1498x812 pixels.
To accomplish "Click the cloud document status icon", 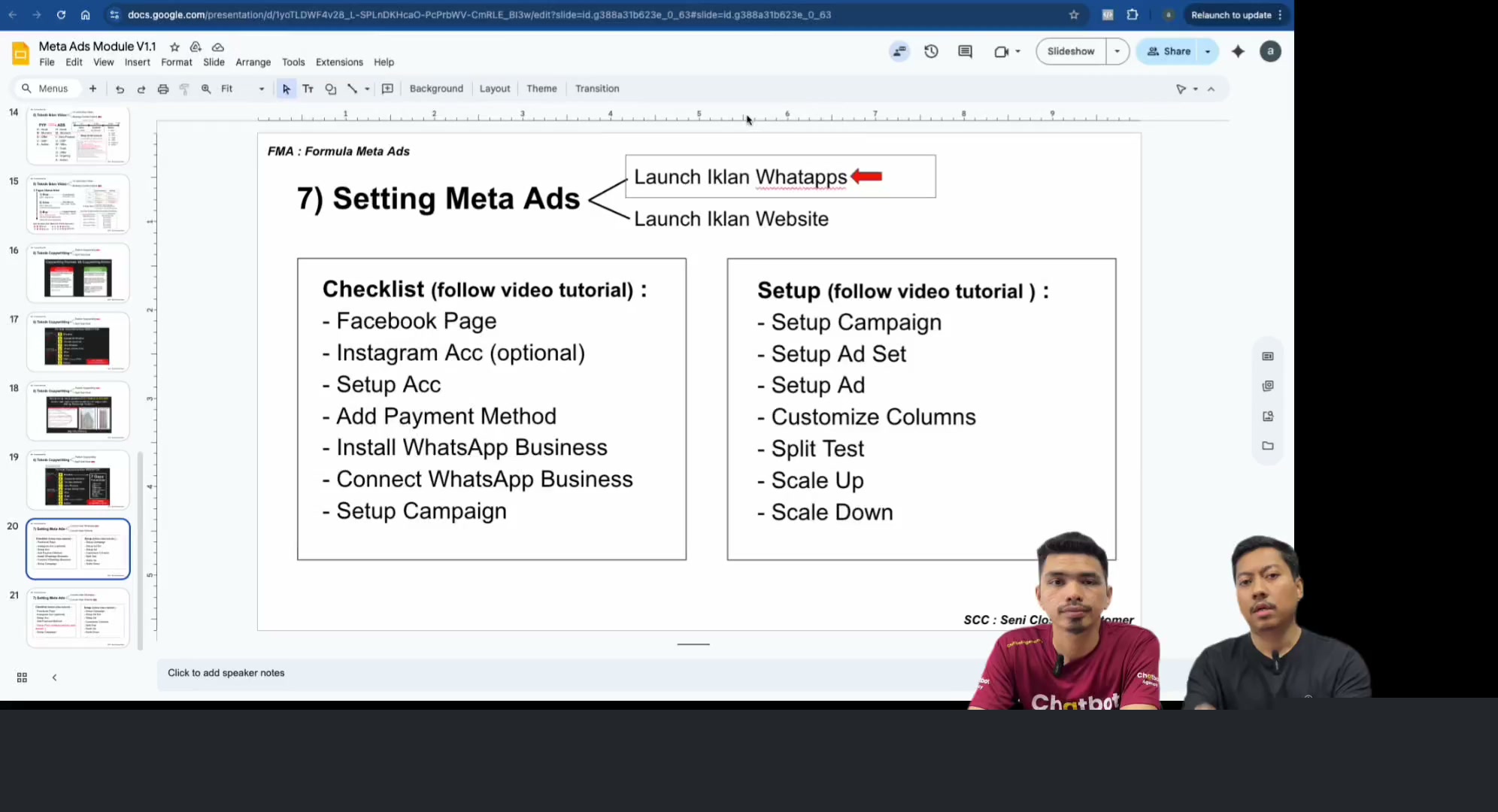I will point(218,47).
